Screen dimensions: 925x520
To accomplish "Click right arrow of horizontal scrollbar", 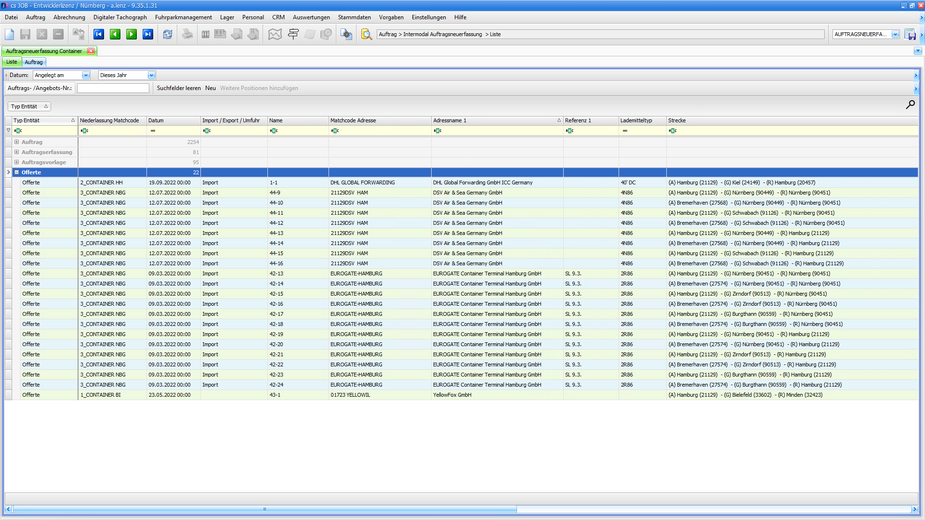I will click(915, 509).
